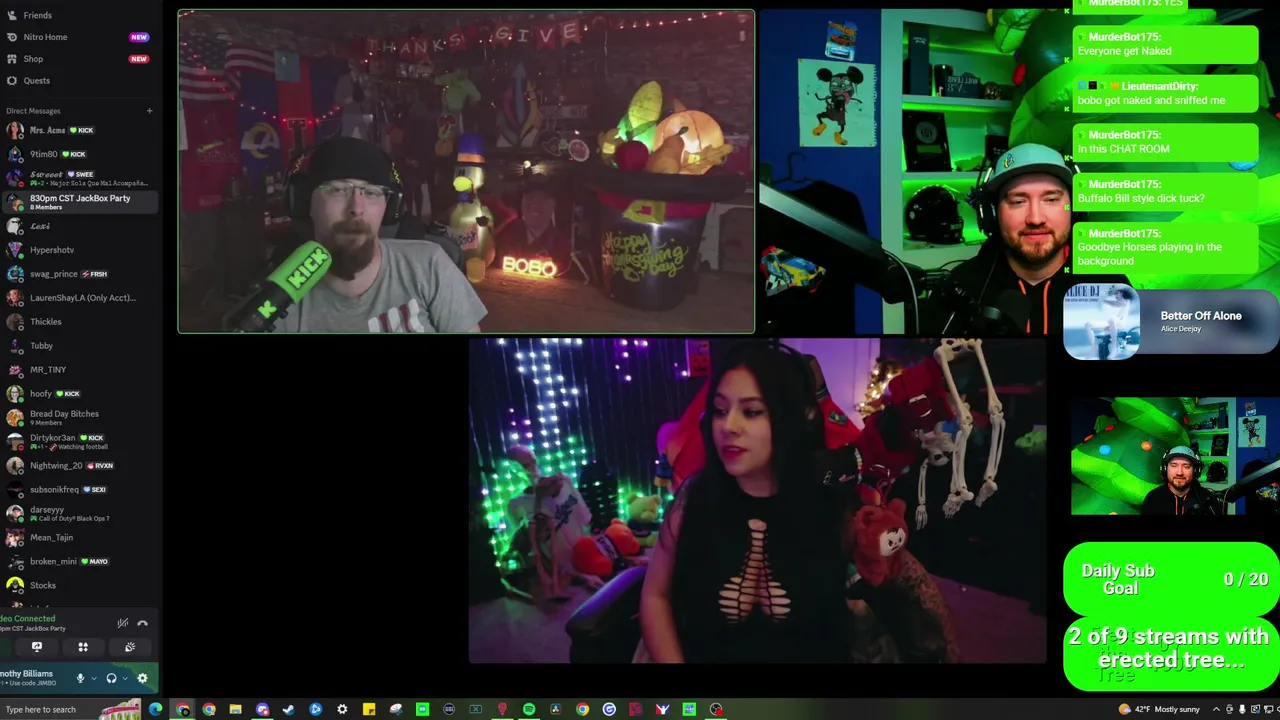Open the hoofy direct message
1280x720 pixels.
tap(79, 394)
